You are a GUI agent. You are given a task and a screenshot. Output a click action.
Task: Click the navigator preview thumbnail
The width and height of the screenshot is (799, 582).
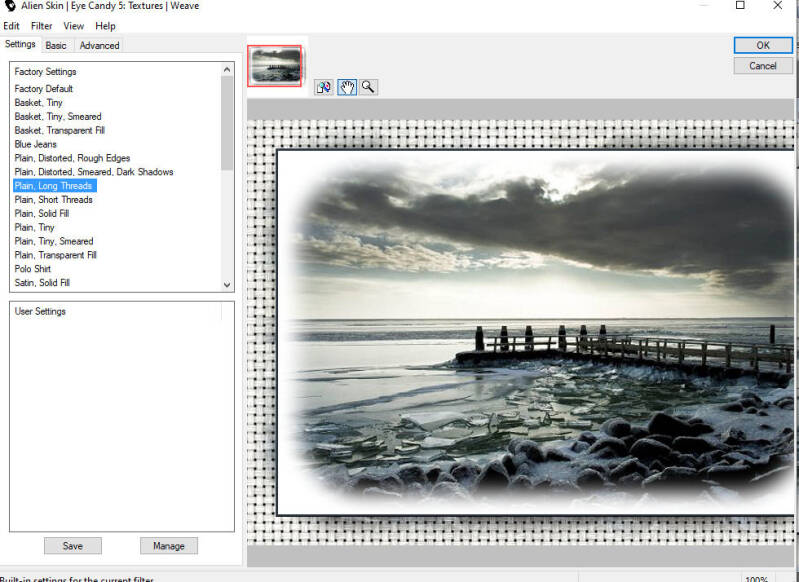[x=275, y=65]
